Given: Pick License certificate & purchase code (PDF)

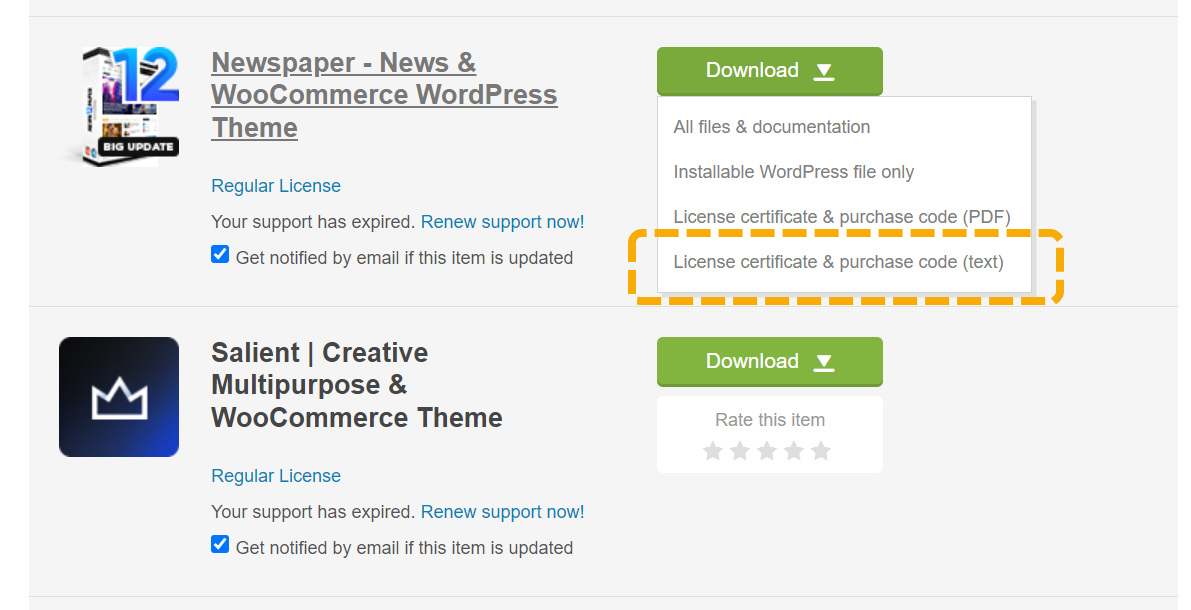Looking at the screenshot, I should [x=842, y=217].
